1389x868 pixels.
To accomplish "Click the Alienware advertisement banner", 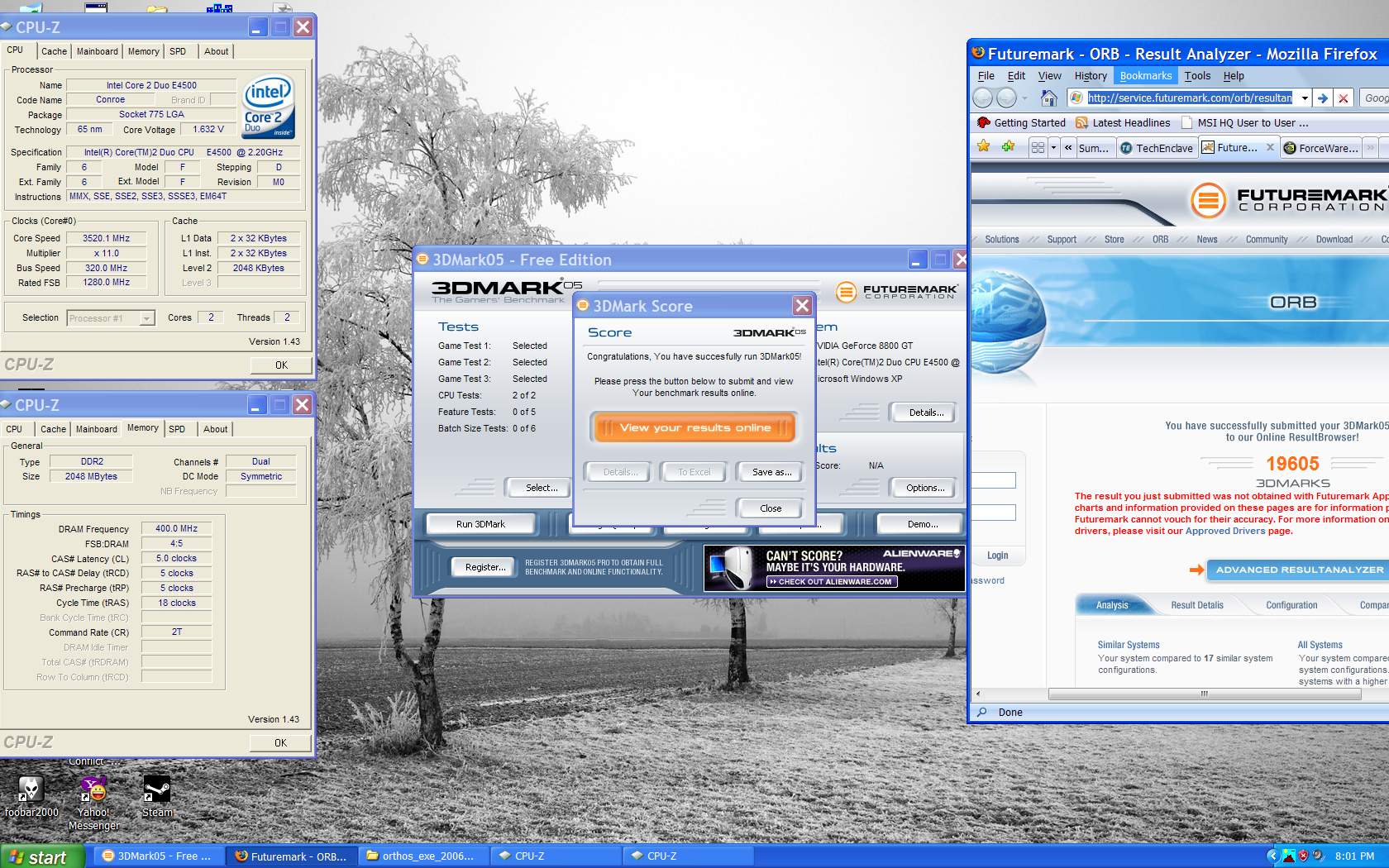I will (834, 568).
